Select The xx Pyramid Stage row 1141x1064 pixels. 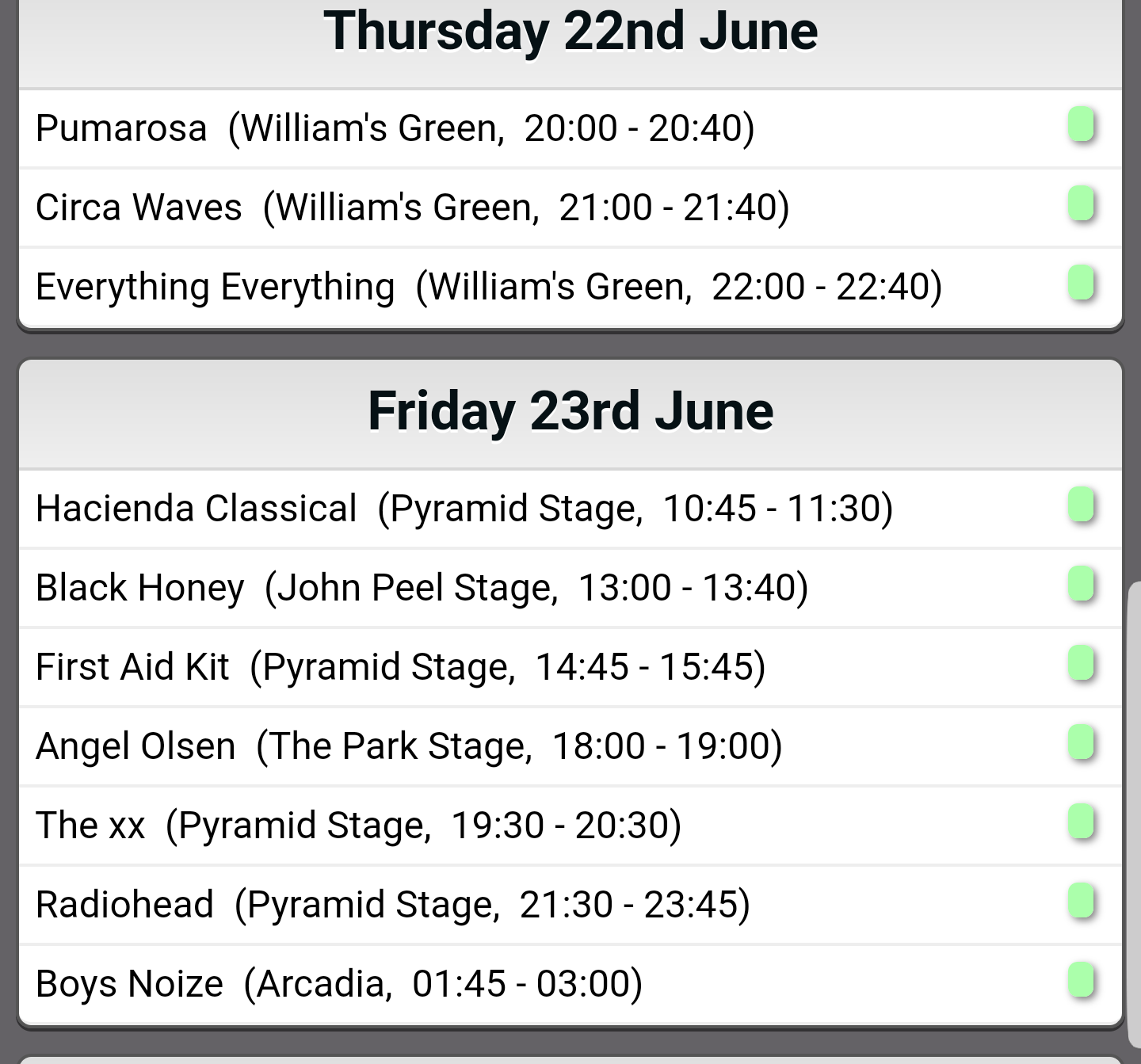570,826
